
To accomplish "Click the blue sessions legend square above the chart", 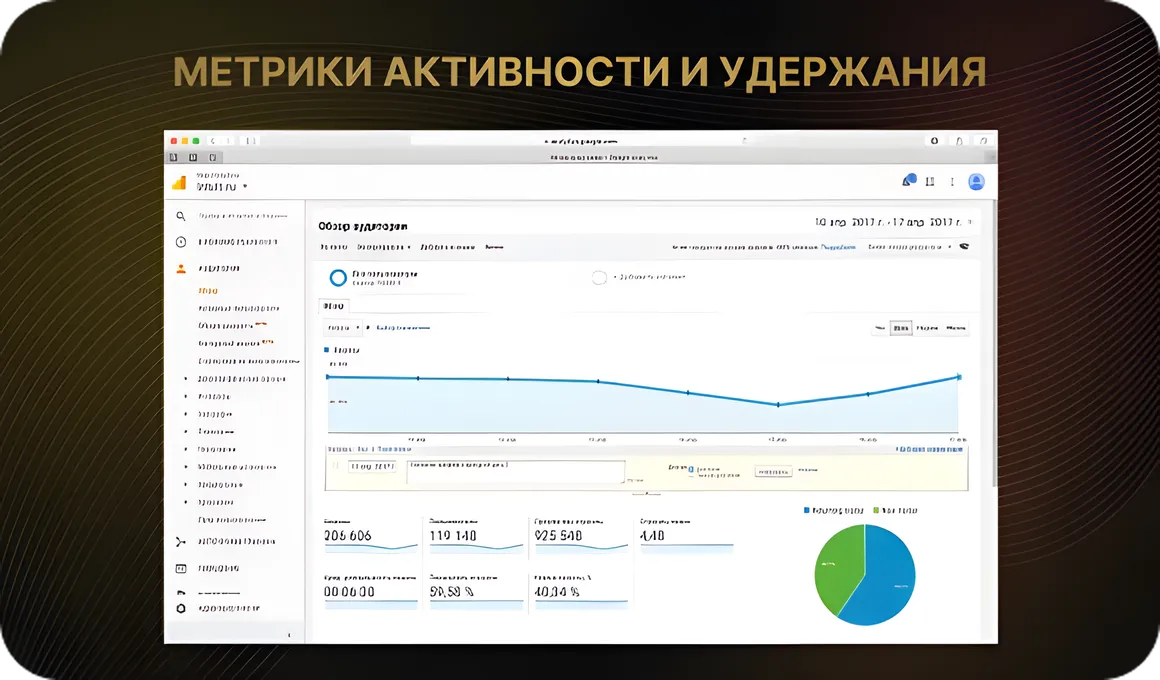I will [x=326, y=349].
